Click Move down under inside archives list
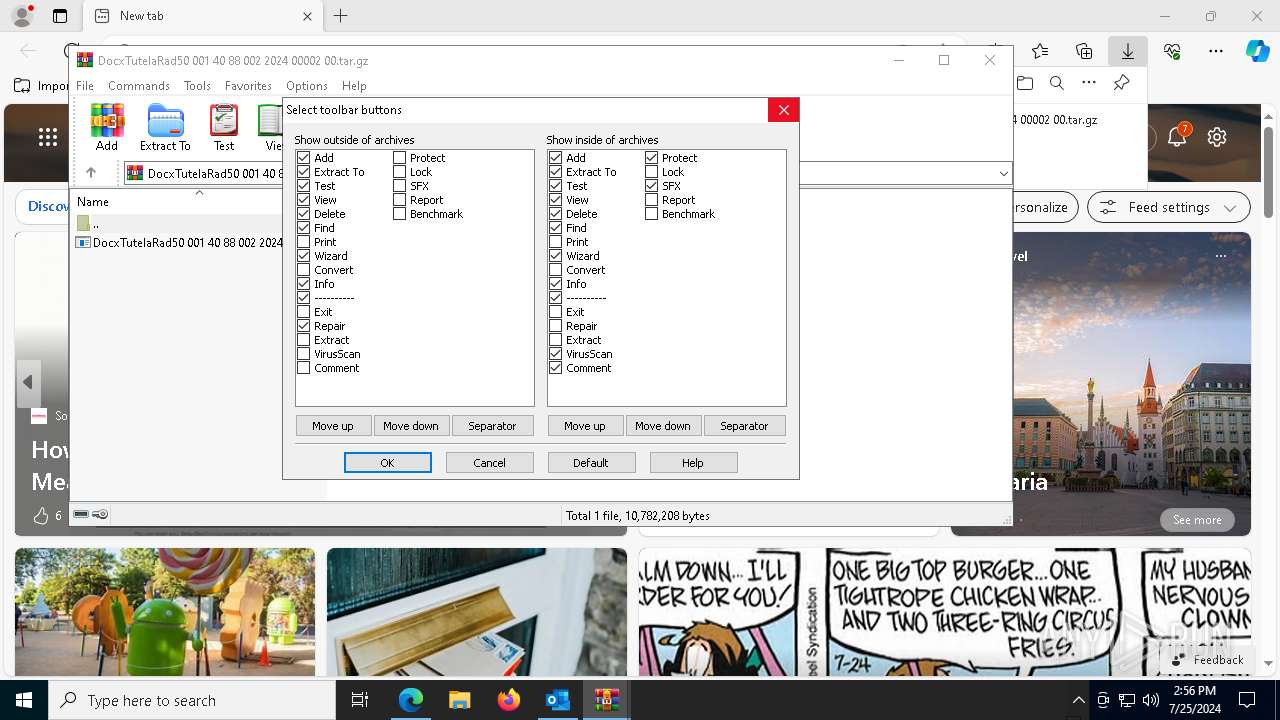1280x720 pixels. [663, 426]
